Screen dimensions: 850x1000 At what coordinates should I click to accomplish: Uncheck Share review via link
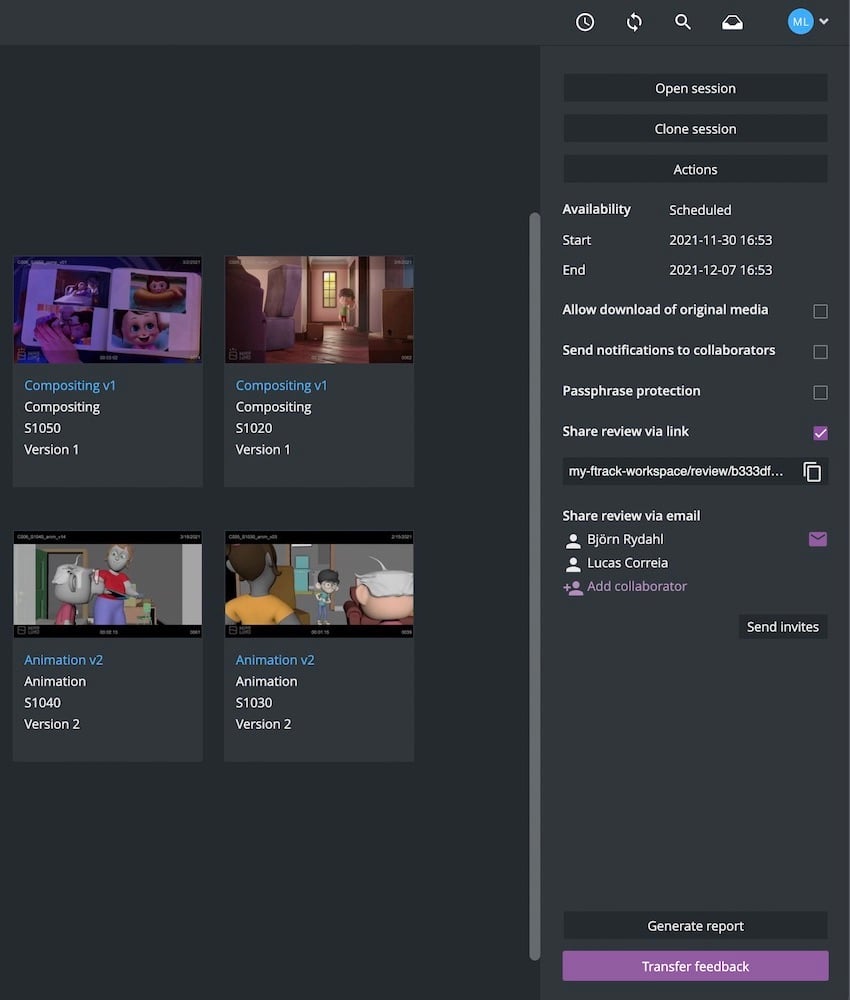(x=820, y=433)
